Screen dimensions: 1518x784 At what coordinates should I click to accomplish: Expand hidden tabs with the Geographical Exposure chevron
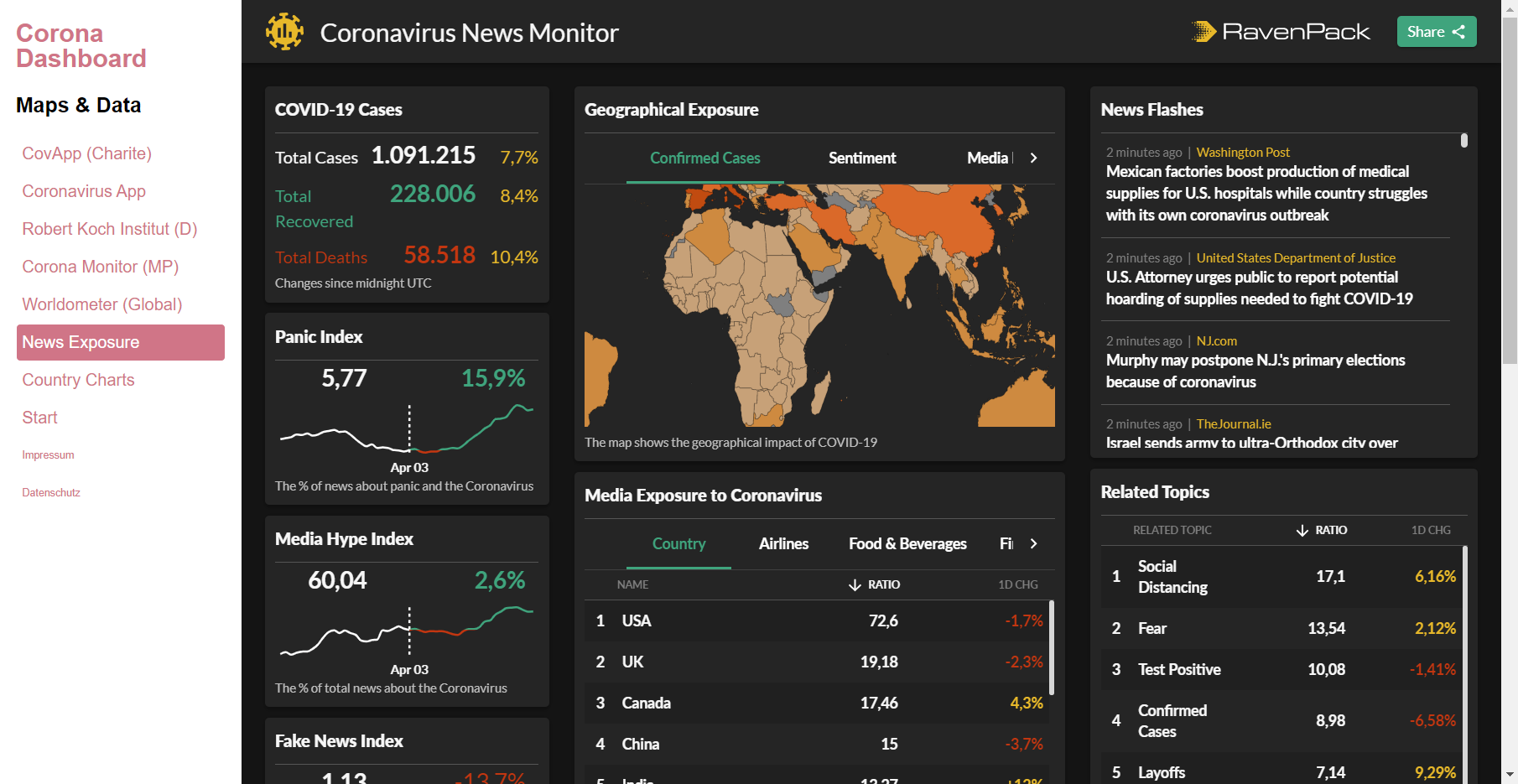(x=1033, y=158)
